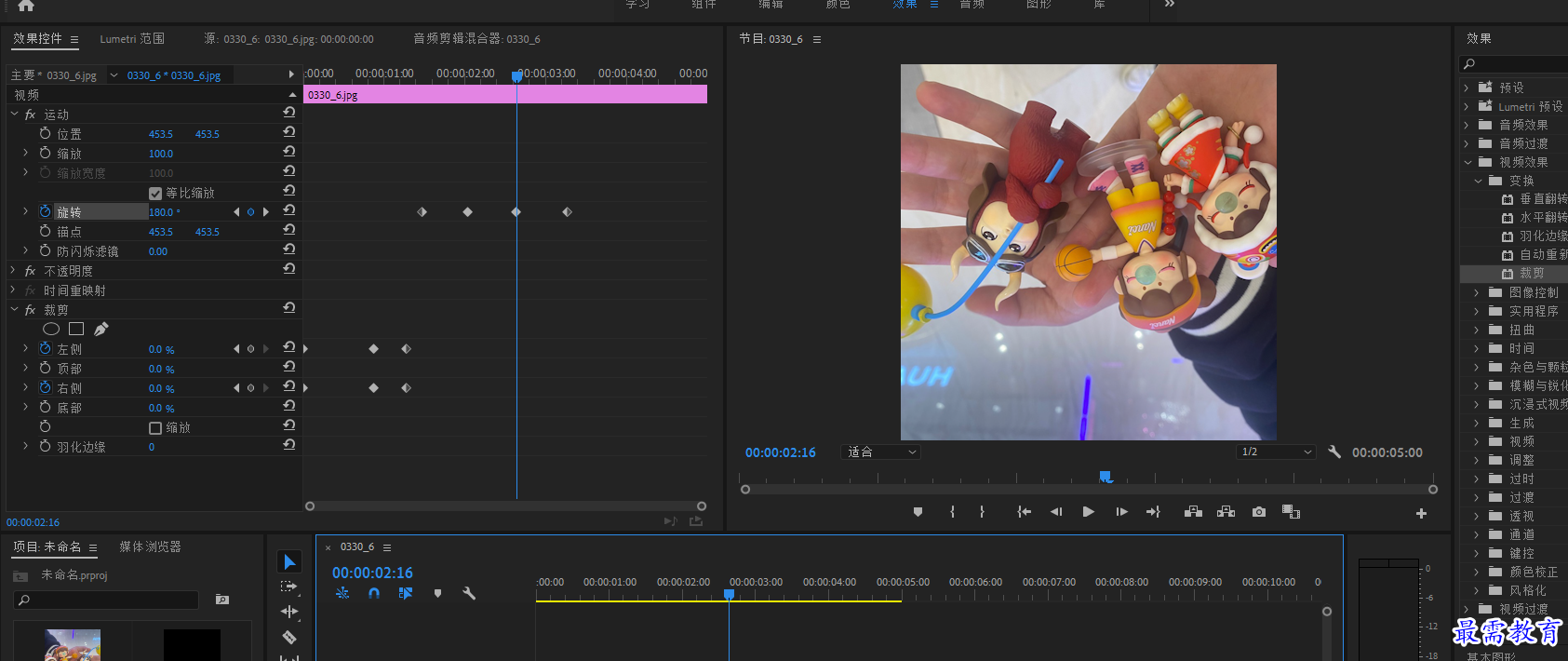Image resolution: width=1568 pixels, height=661 pixels.
Task: Expand the 图像控制 folder
Action: click(x=1477, y=292)
